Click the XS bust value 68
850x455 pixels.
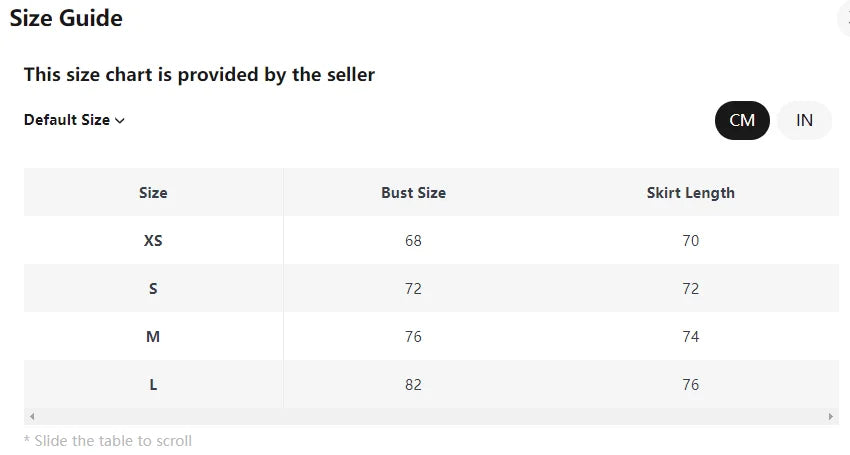click(x=413, y=241)
